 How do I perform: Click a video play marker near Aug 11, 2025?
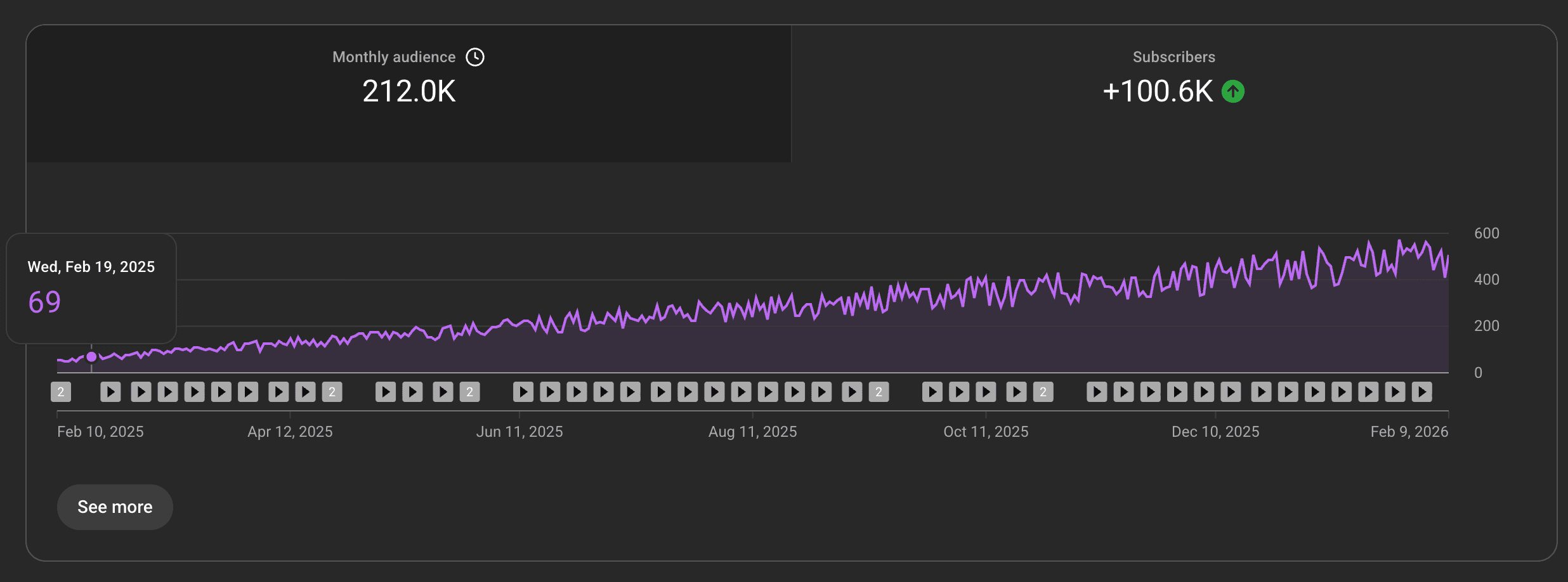pyautogui.click(x=743, y=392)
